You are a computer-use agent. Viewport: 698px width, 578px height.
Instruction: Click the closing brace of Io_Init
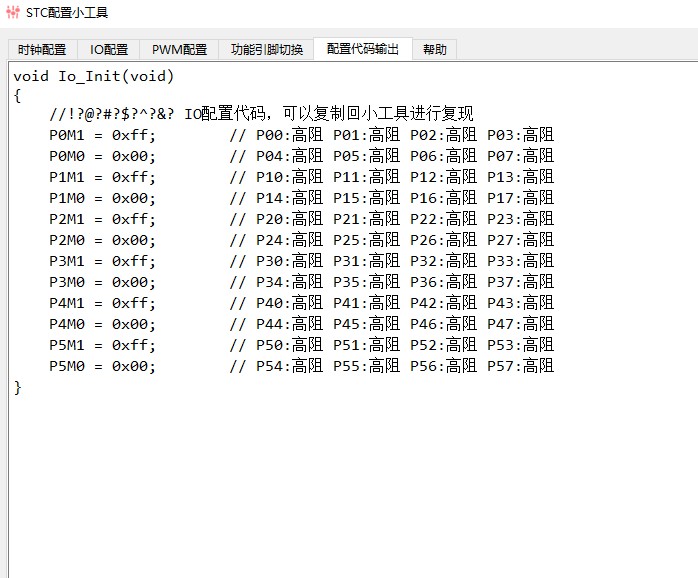(17, 387)
